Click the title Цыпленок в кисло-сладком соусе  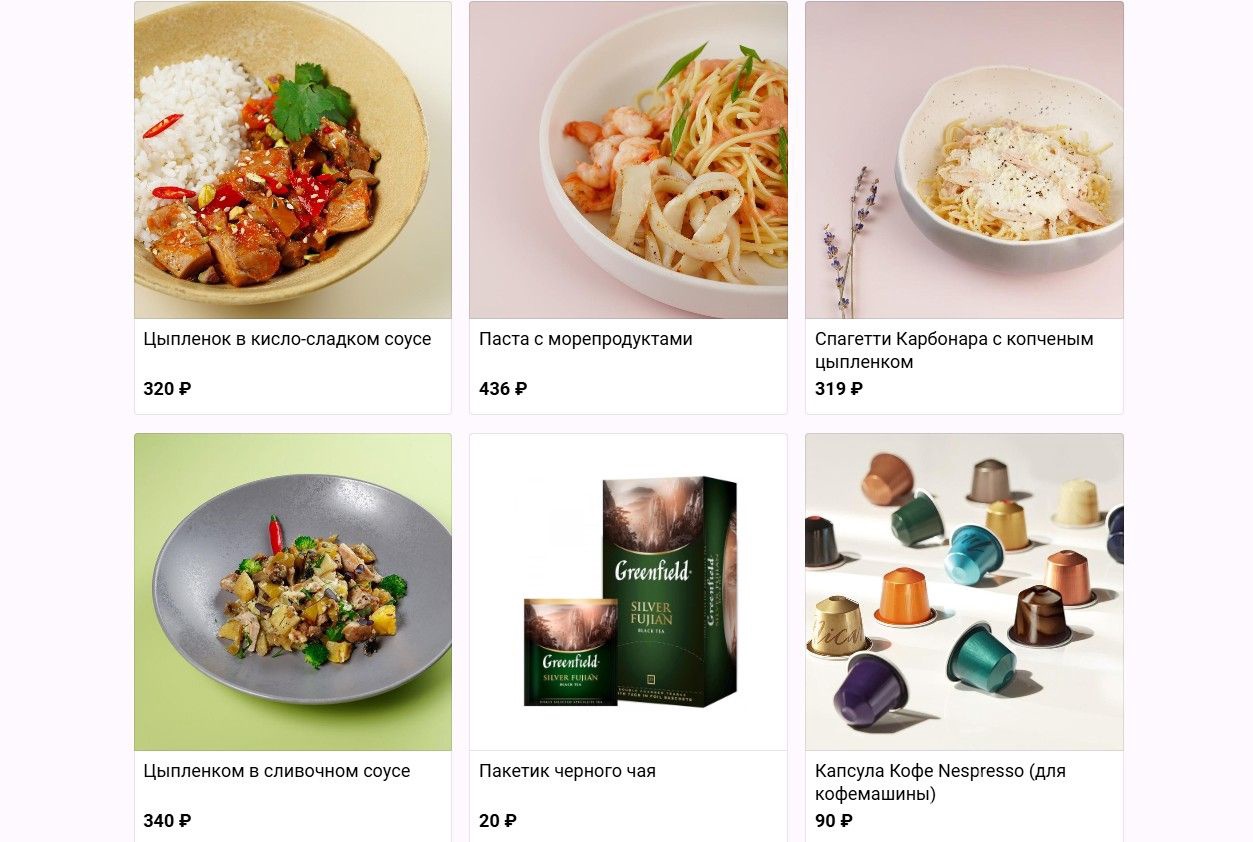point(287,339)
